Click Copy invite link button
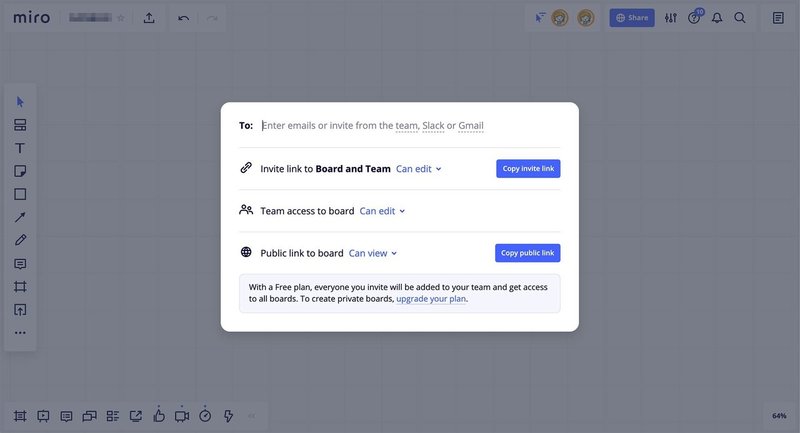The height and width of the screenshot is (433, 800). pyautogui.click(x=528, y=168)
